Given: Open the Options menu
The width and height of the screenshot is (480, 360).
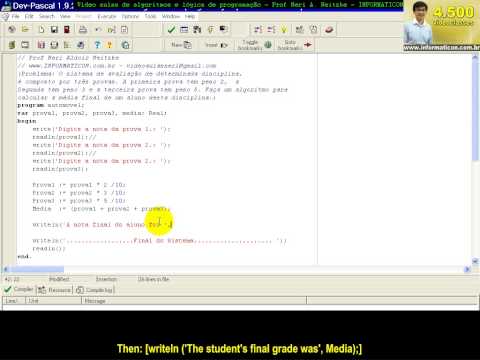Looking at the screenshot, I should tap(130, 16).
